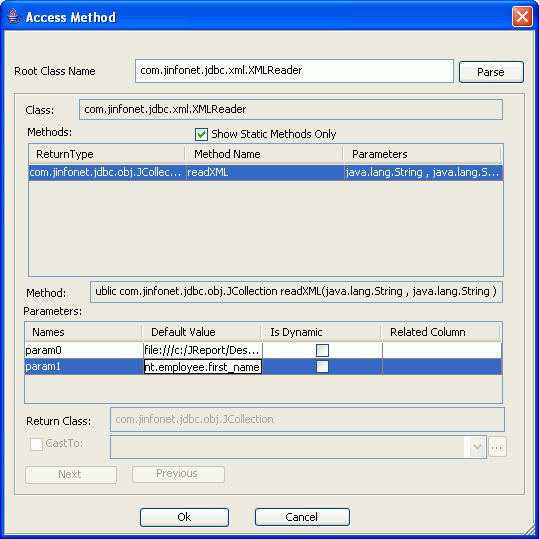The height and width of the screenshot is (539, 539).
Task: Enable the CastTo checkbox
Action: click(36, 444)
